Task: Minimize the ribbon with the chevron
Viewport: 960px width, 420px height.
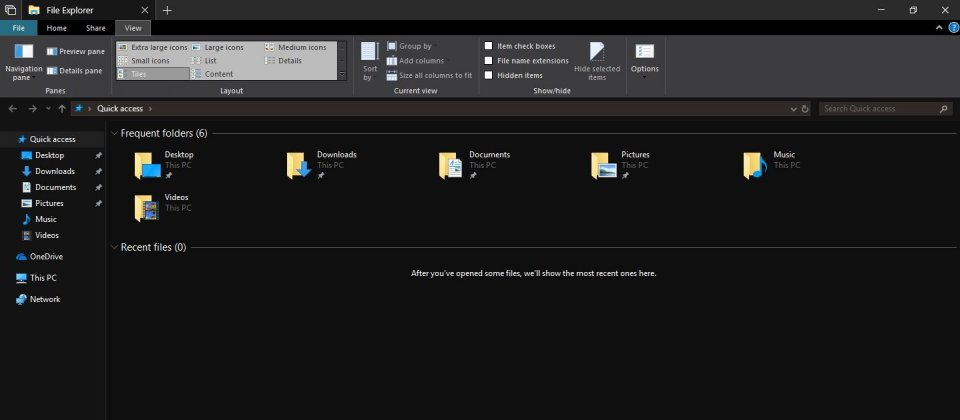Action: 939,28
